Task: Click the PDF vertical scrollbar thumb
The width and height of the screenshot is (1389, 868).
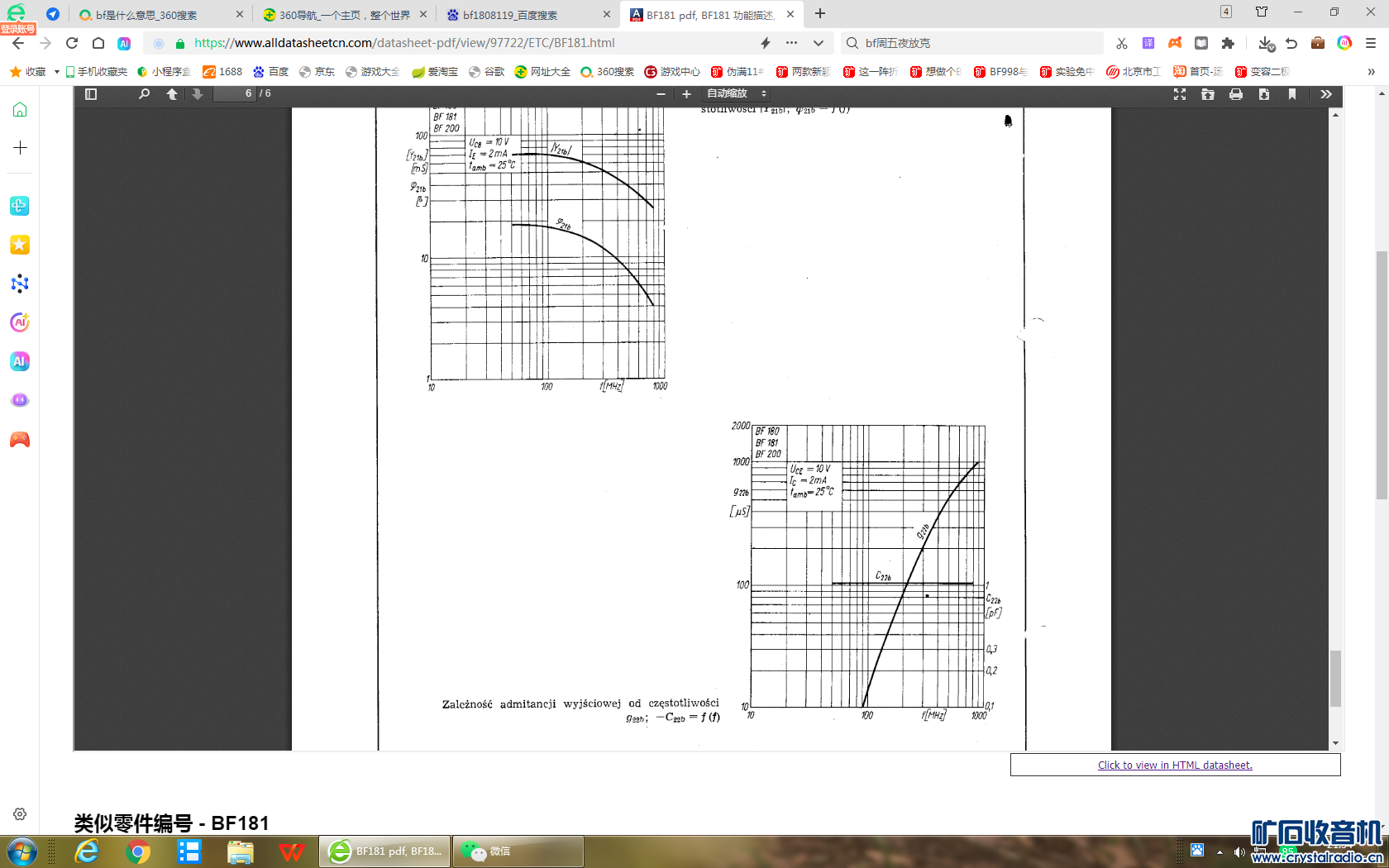Action: tap(1335, 679)
